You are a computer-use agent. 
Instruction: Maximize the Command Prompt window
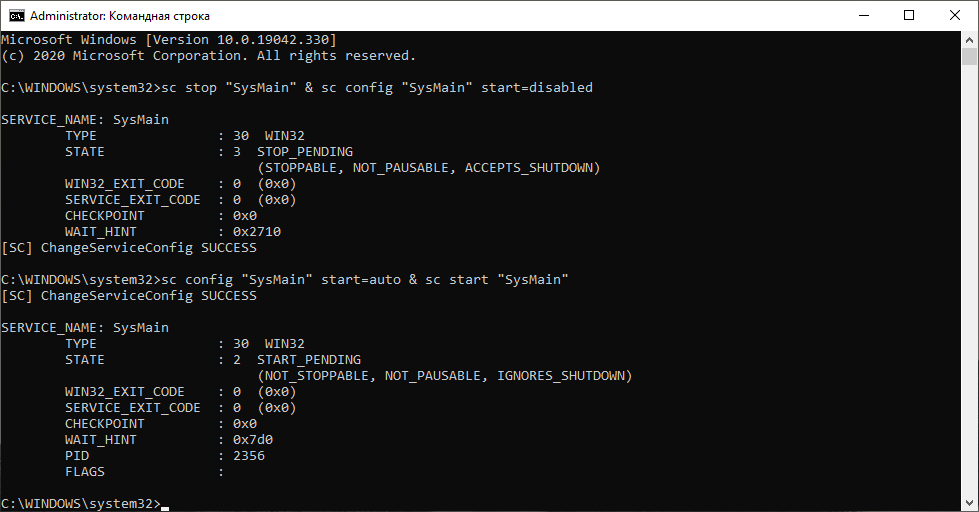click(x=908, y=15)
